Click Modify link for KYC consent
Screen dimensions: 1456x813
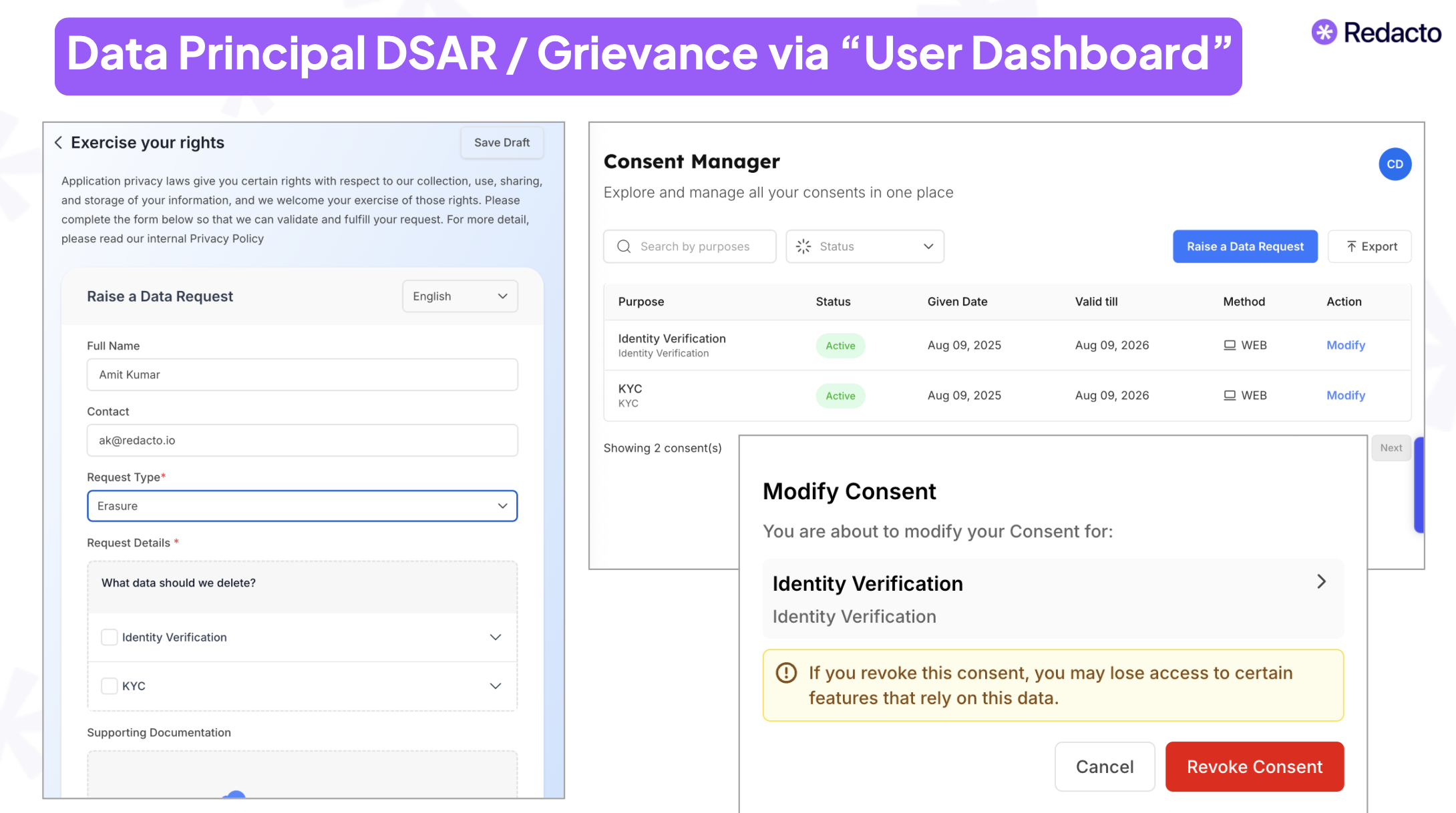(1345, 395)
